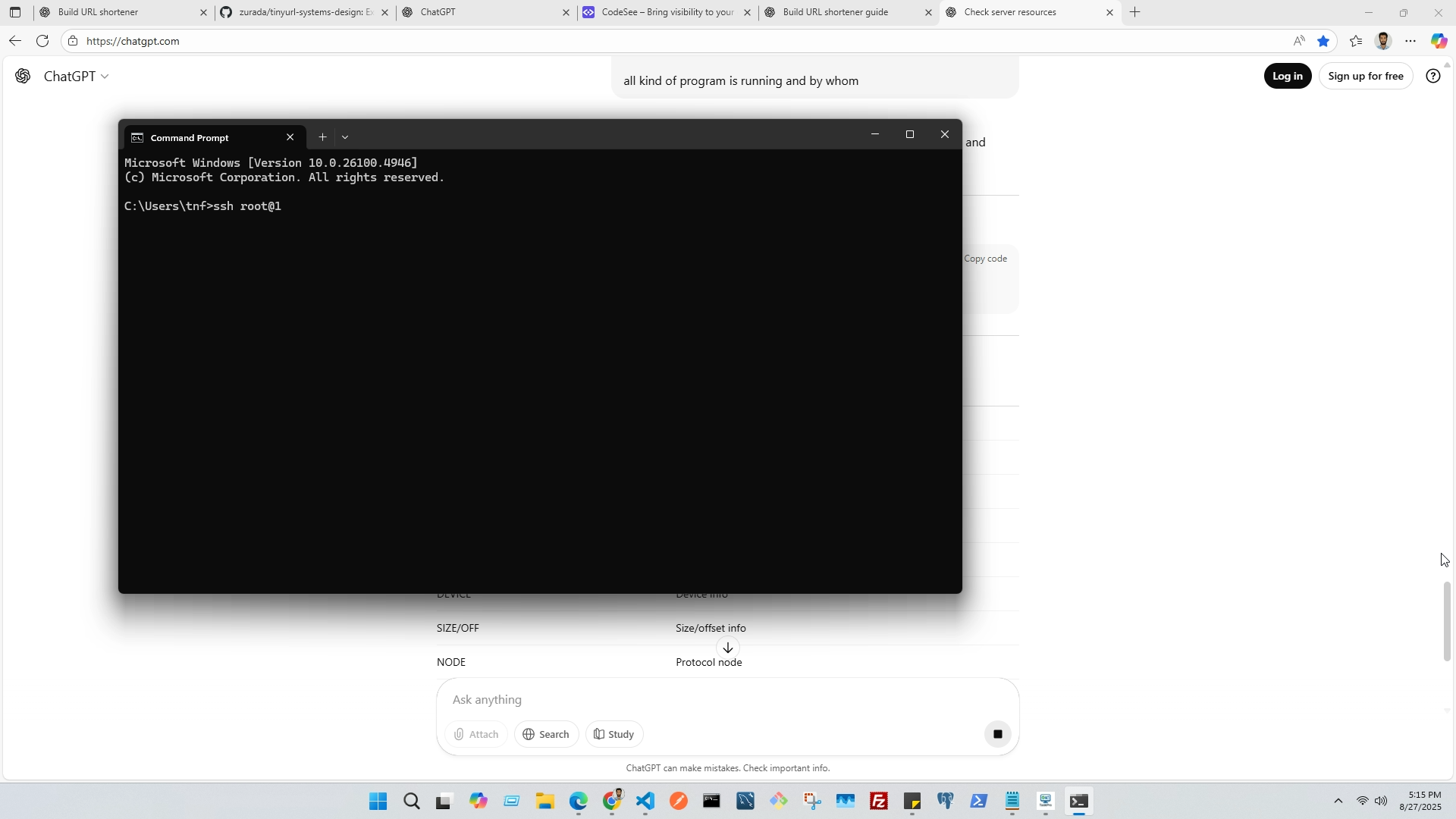
Task: Stop generating with the black square button
Action: (x=997, y=734)
